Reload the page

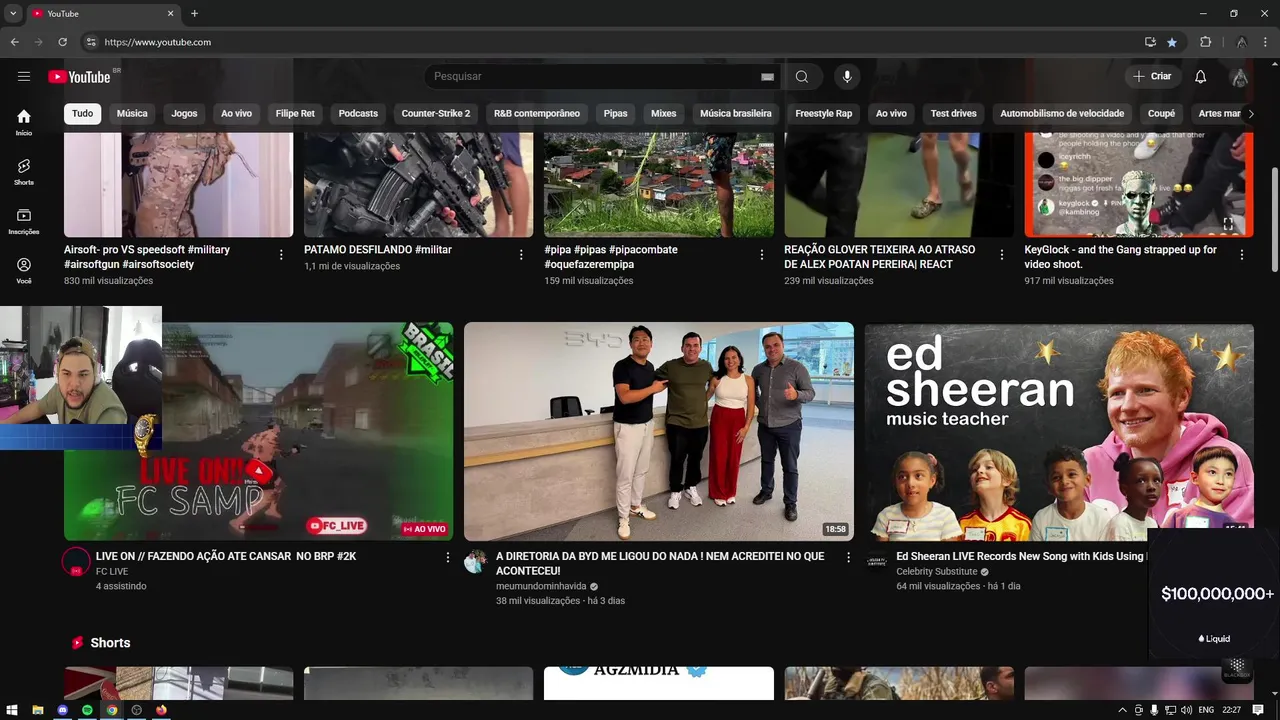coord(62,42)
